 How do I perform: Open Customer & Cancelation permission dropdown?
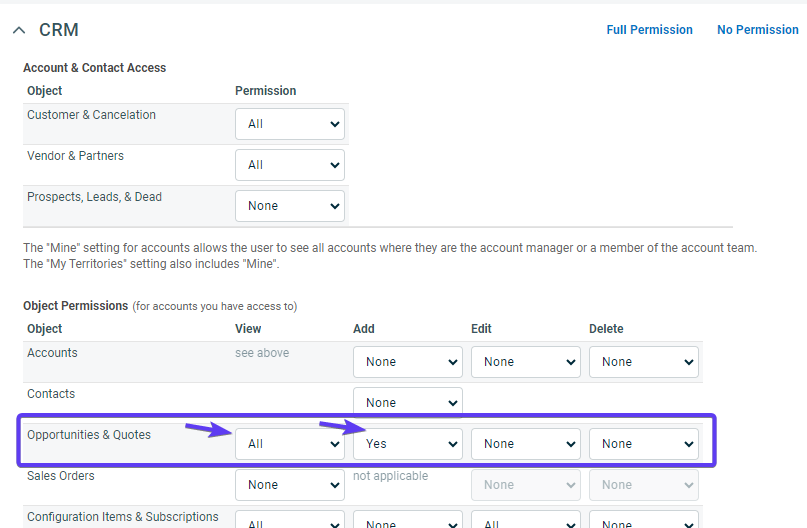[x=290, y=124]
